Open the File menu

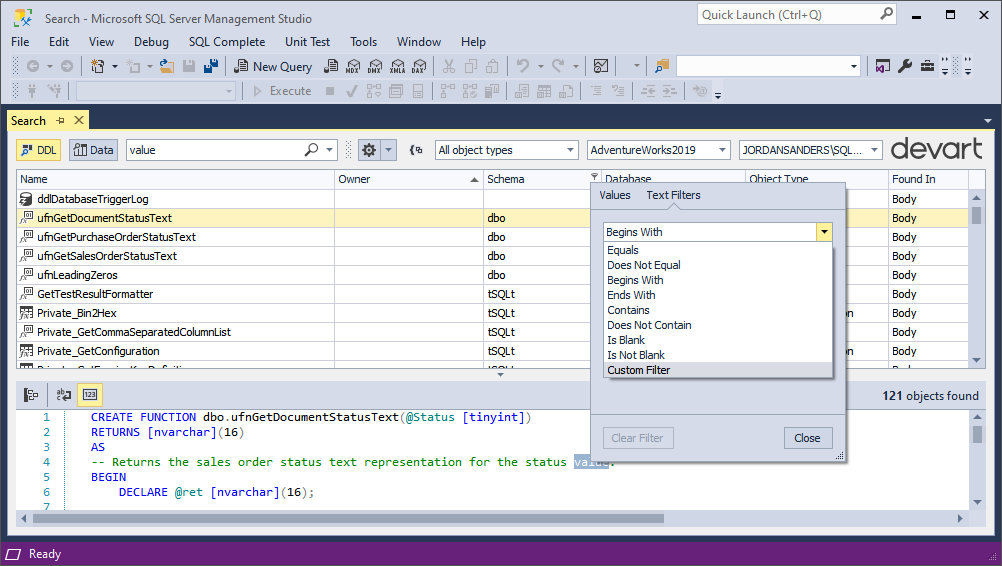[x=20, y=42]
